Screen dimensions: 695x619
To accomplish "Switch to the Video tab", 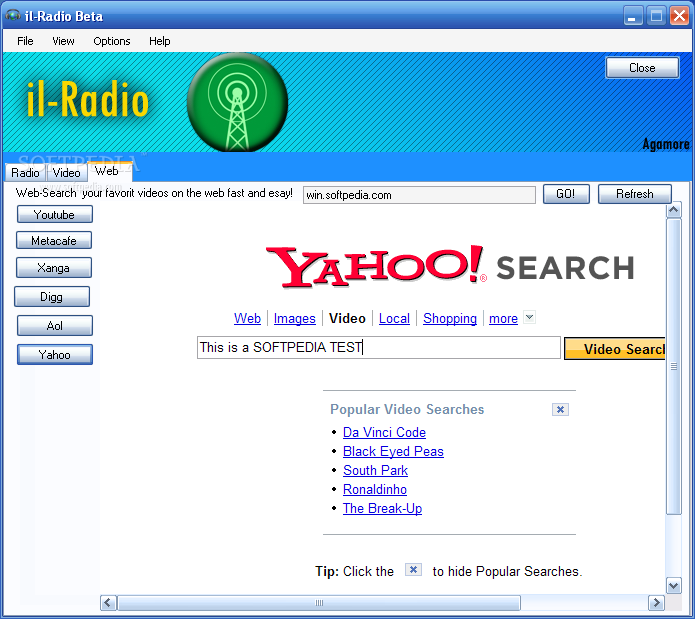I will tap(66, 172).
